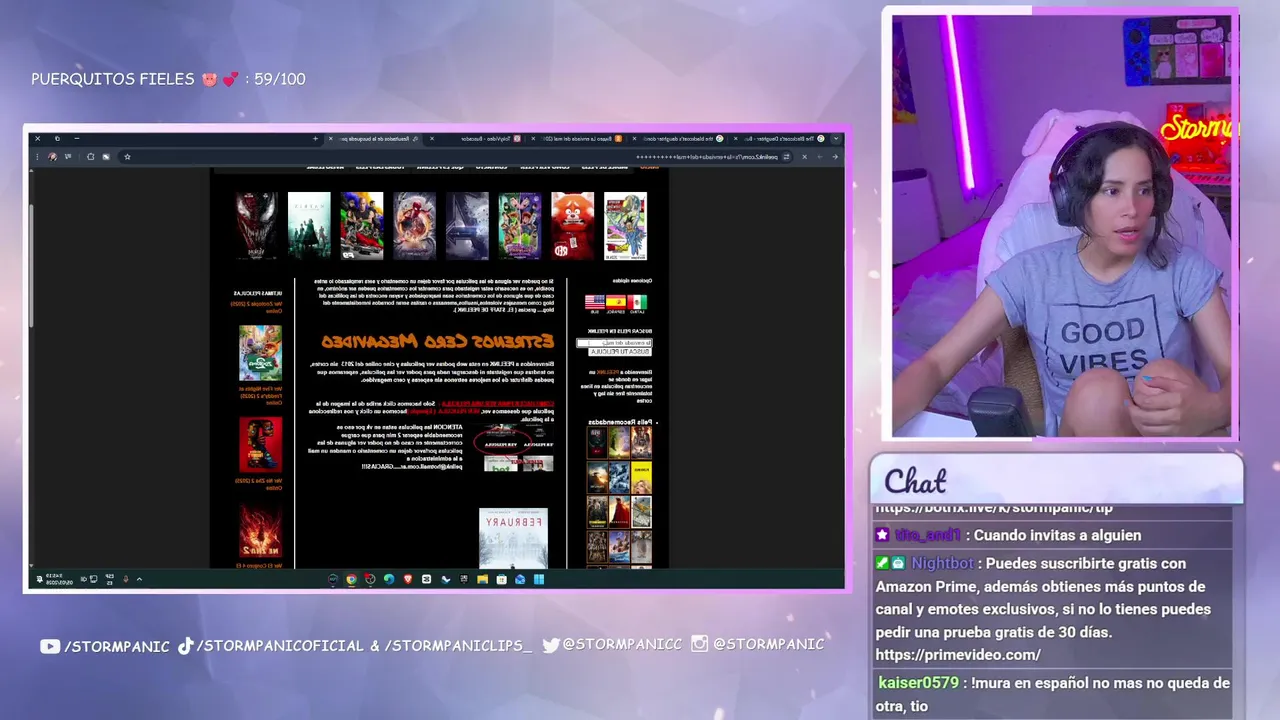This screenshot has width=1280, height=720.
Task: Open the Google Chrome taskbar icon
Action: point(351,579)
